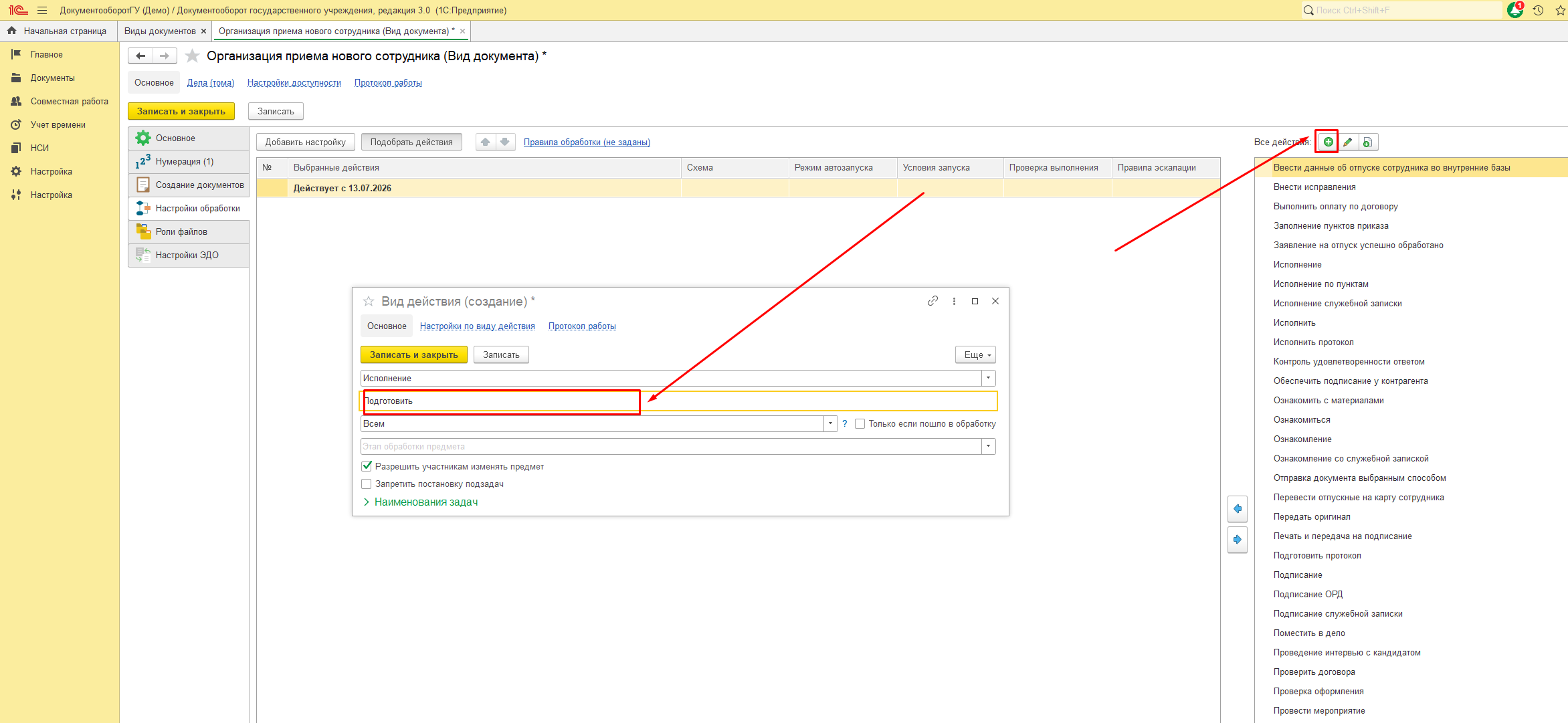Move selected action up
This screenshot has height=723, width=1568.
(486, 142)
